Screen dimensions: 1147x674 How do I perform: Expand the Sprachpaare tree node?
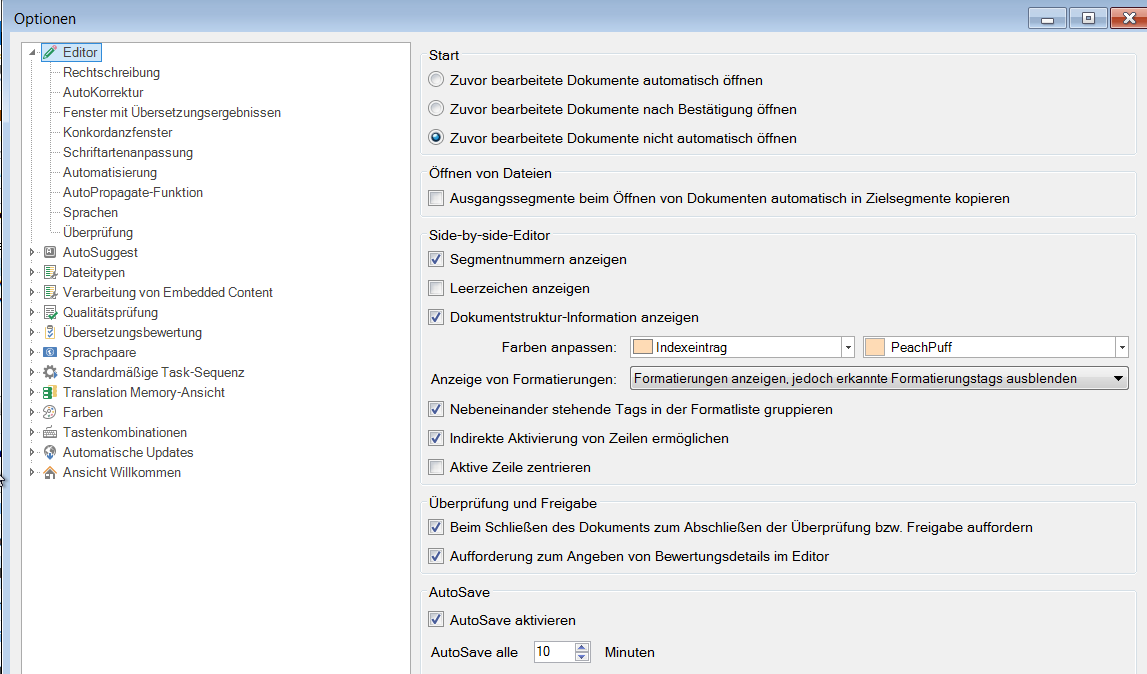[31, 352]
